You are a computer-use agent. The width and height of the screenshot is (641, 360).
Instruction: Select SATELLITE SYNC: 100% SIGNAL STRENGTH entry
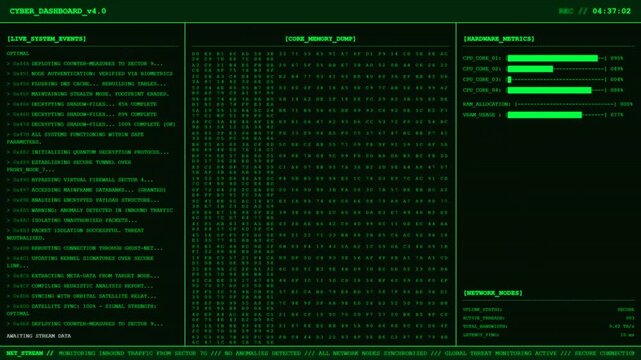[82, 310]
